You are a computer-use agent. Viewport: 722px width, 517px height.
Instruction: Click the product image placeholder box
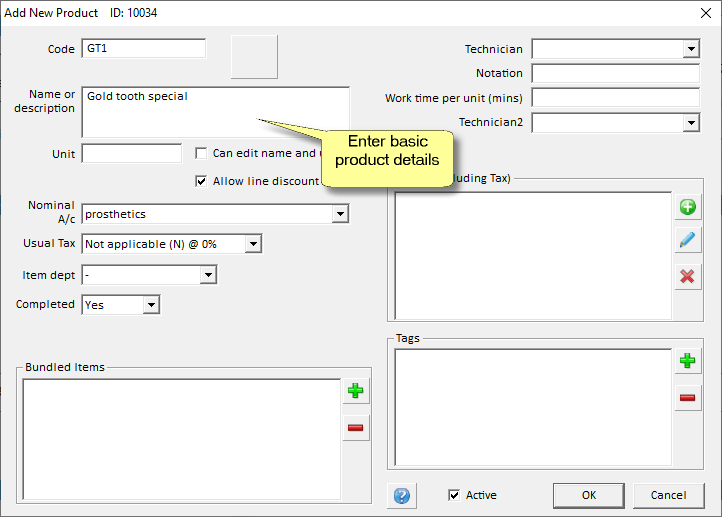(x=254, y=57)
